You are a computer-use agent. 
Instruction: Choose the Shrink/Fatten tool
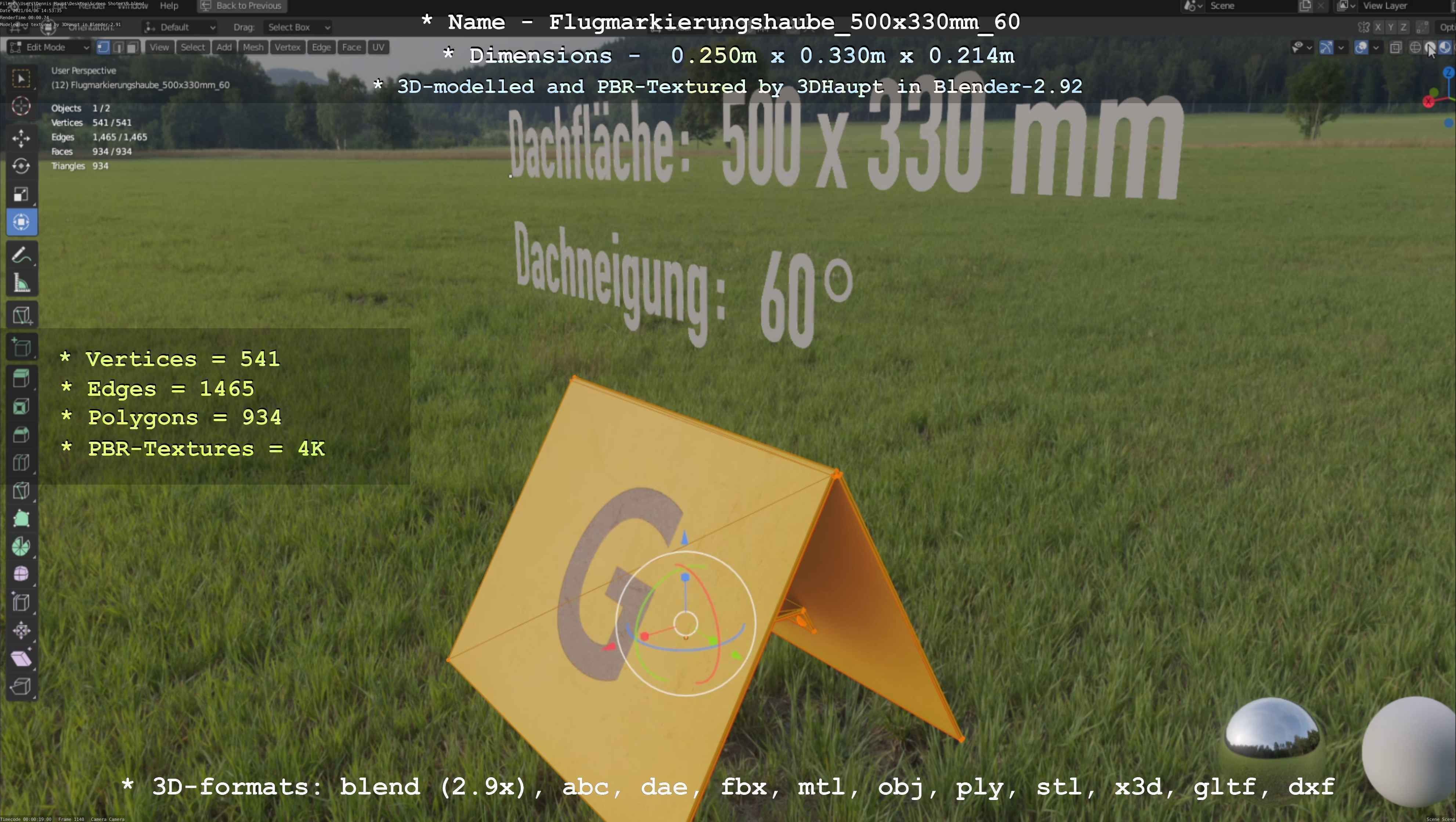tap(21, 630)
